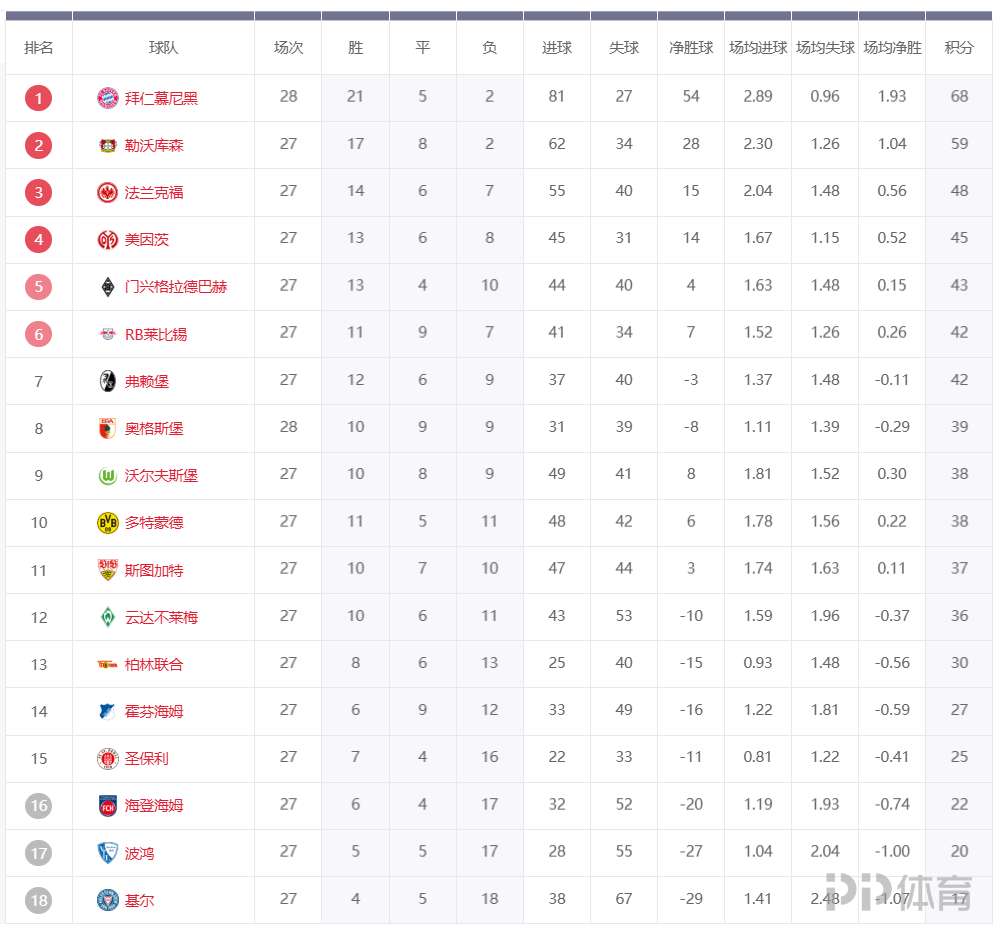
Task: Open the 斯图加特 team link
Action: (154, 570)
